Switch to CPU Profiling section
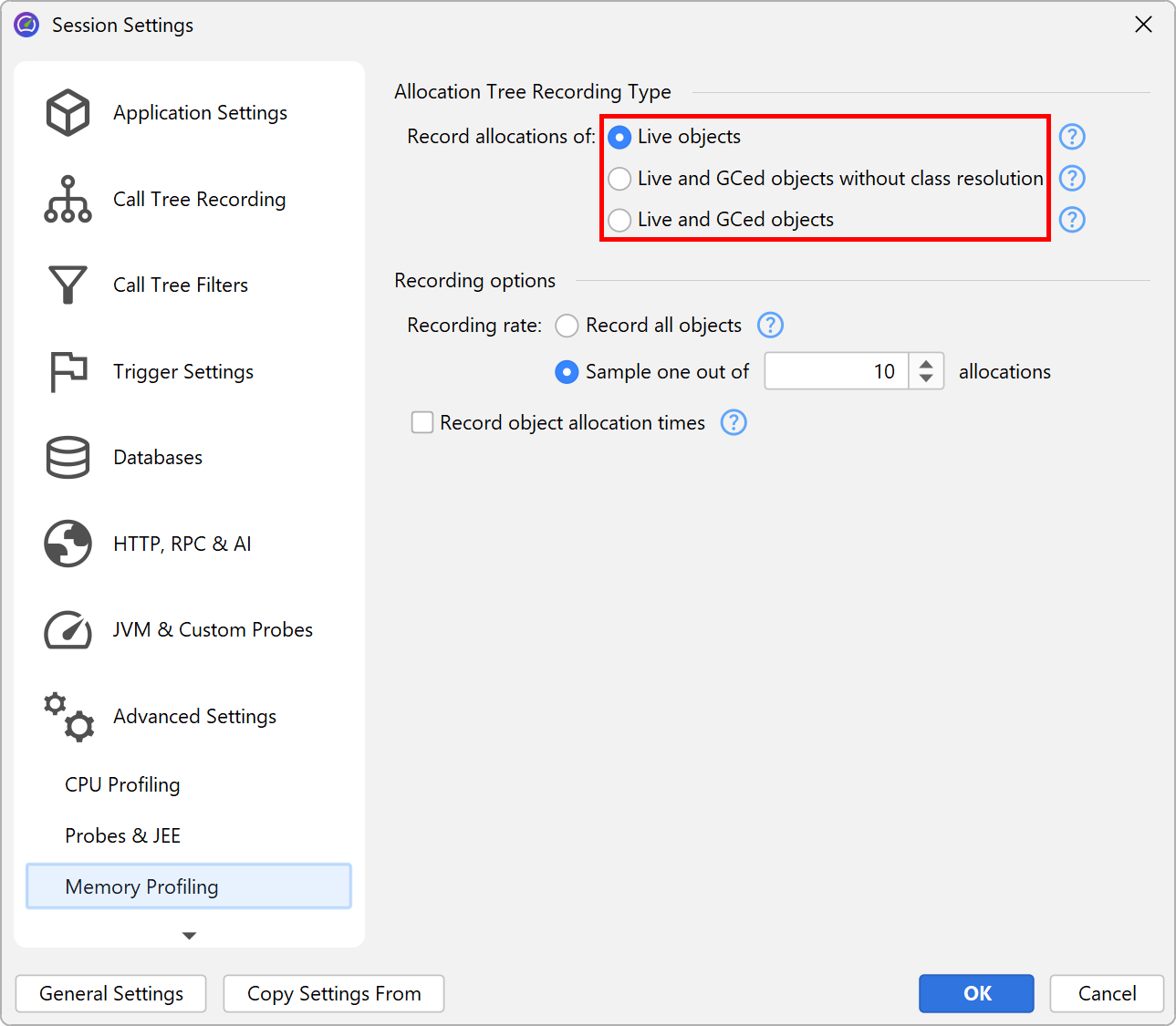 pyautogui.click(x=122, y=785)
